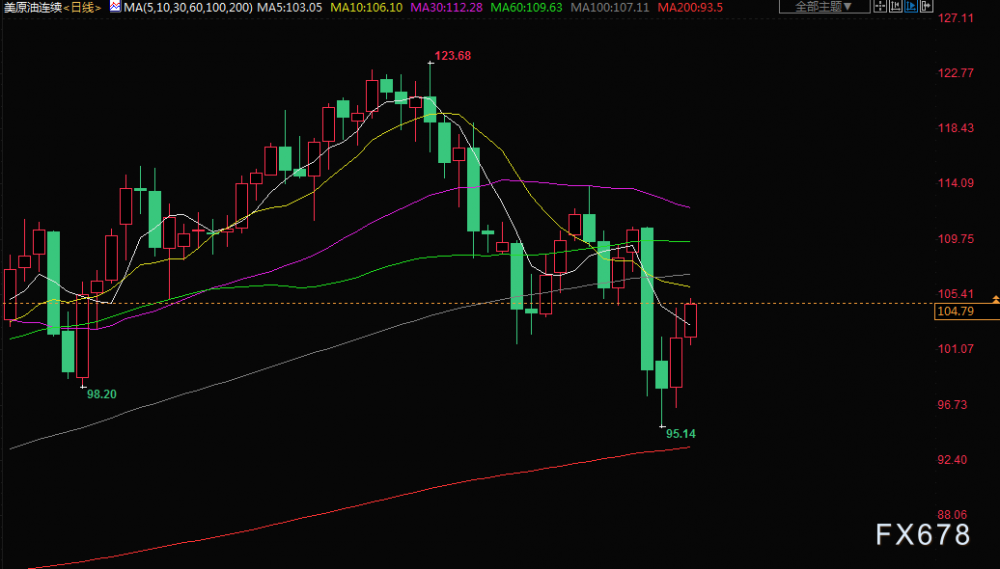Image resolution: width=1000 pixels, height=569 pixels.
Task: Click the 127.11 axis price label
Action: pyautogui.click(x=955, y=18)
